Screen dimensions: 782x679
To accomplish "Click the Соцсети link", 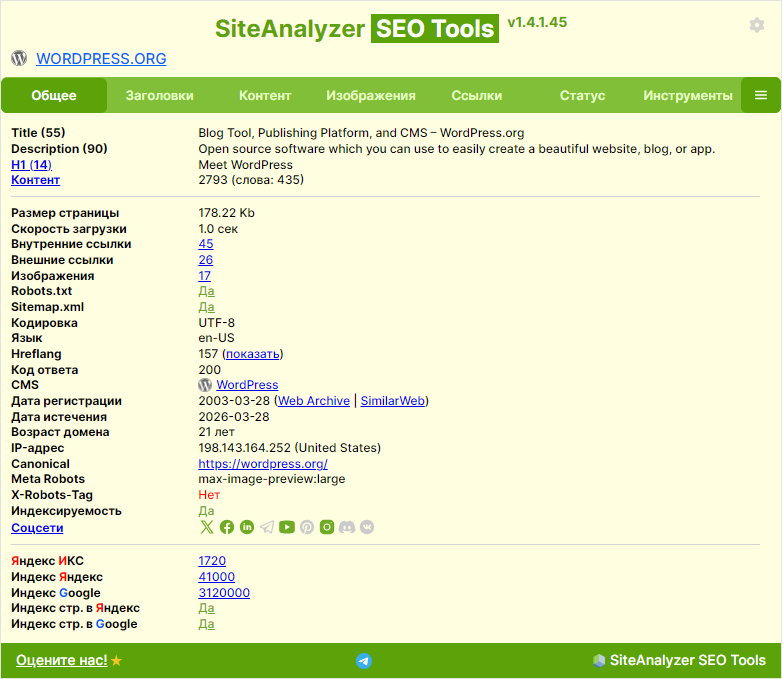I will tap(37, 528).
